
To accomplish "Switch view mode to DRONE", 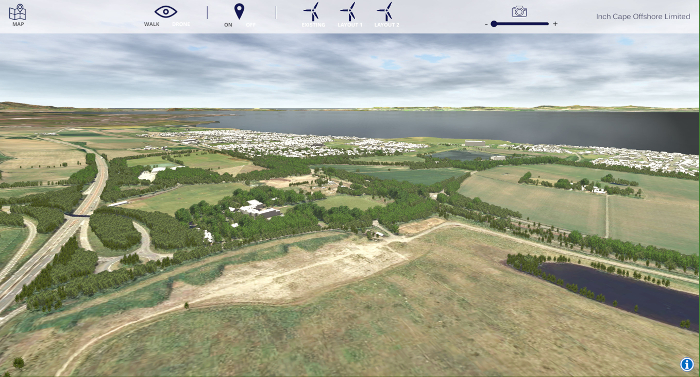I will click(181, 24).
